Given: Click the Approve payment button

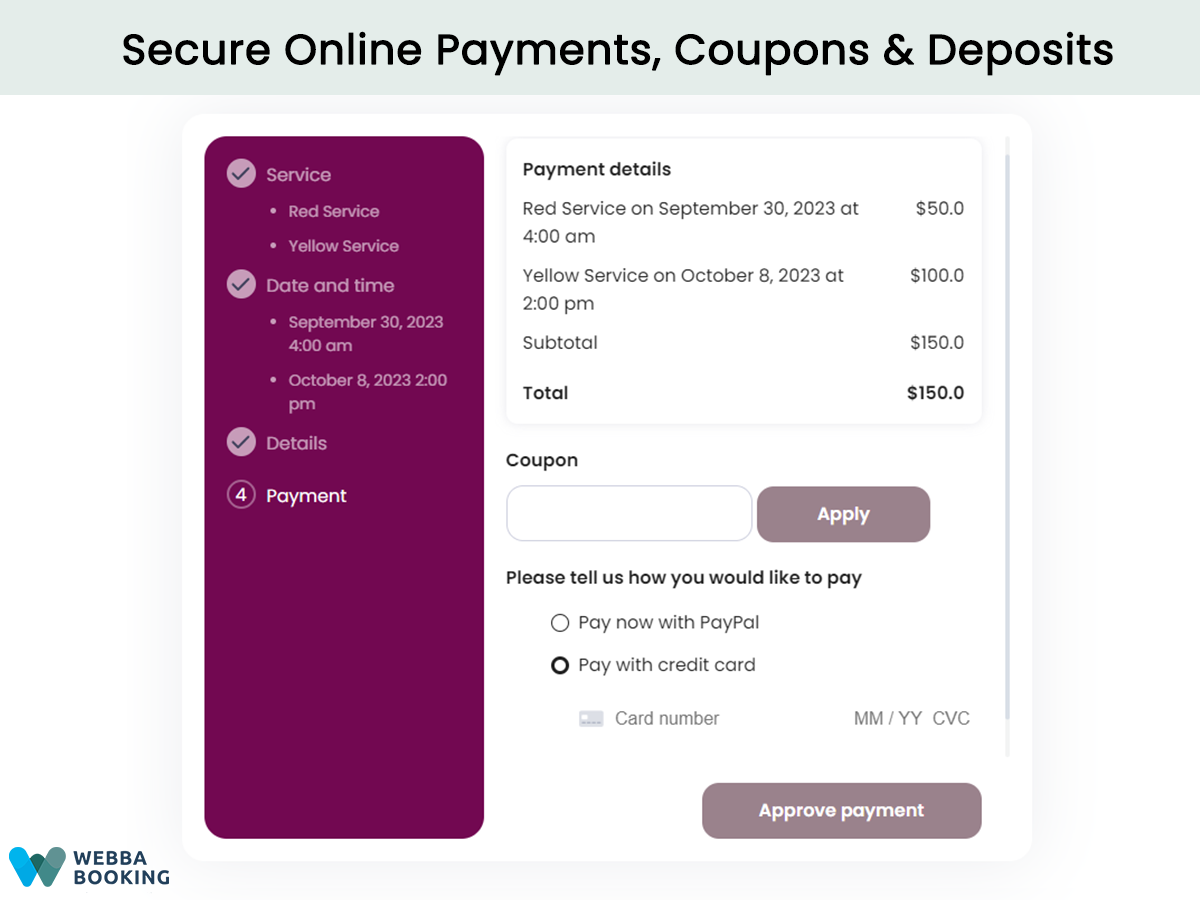Looking at the screenshot, I should 841,811.
